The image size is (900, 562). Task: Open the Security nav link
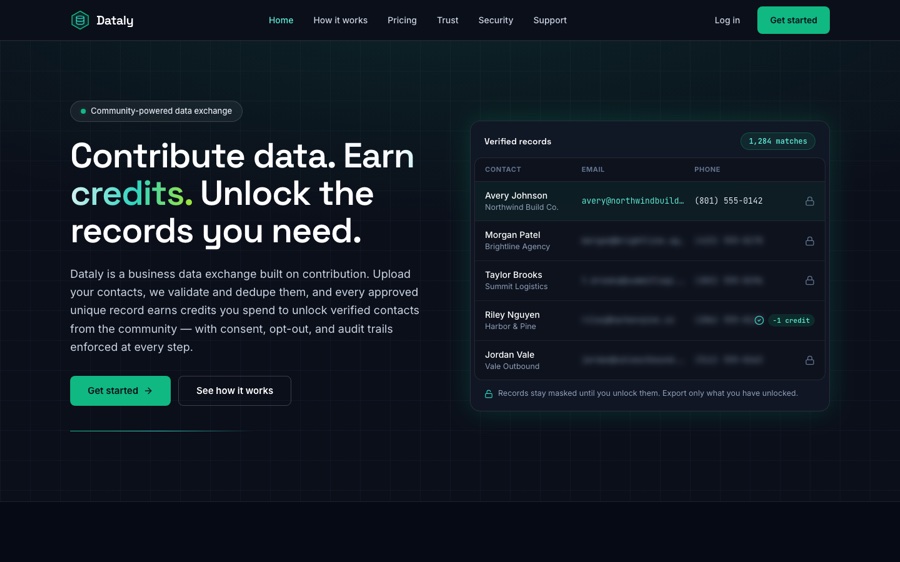[495, 20]
